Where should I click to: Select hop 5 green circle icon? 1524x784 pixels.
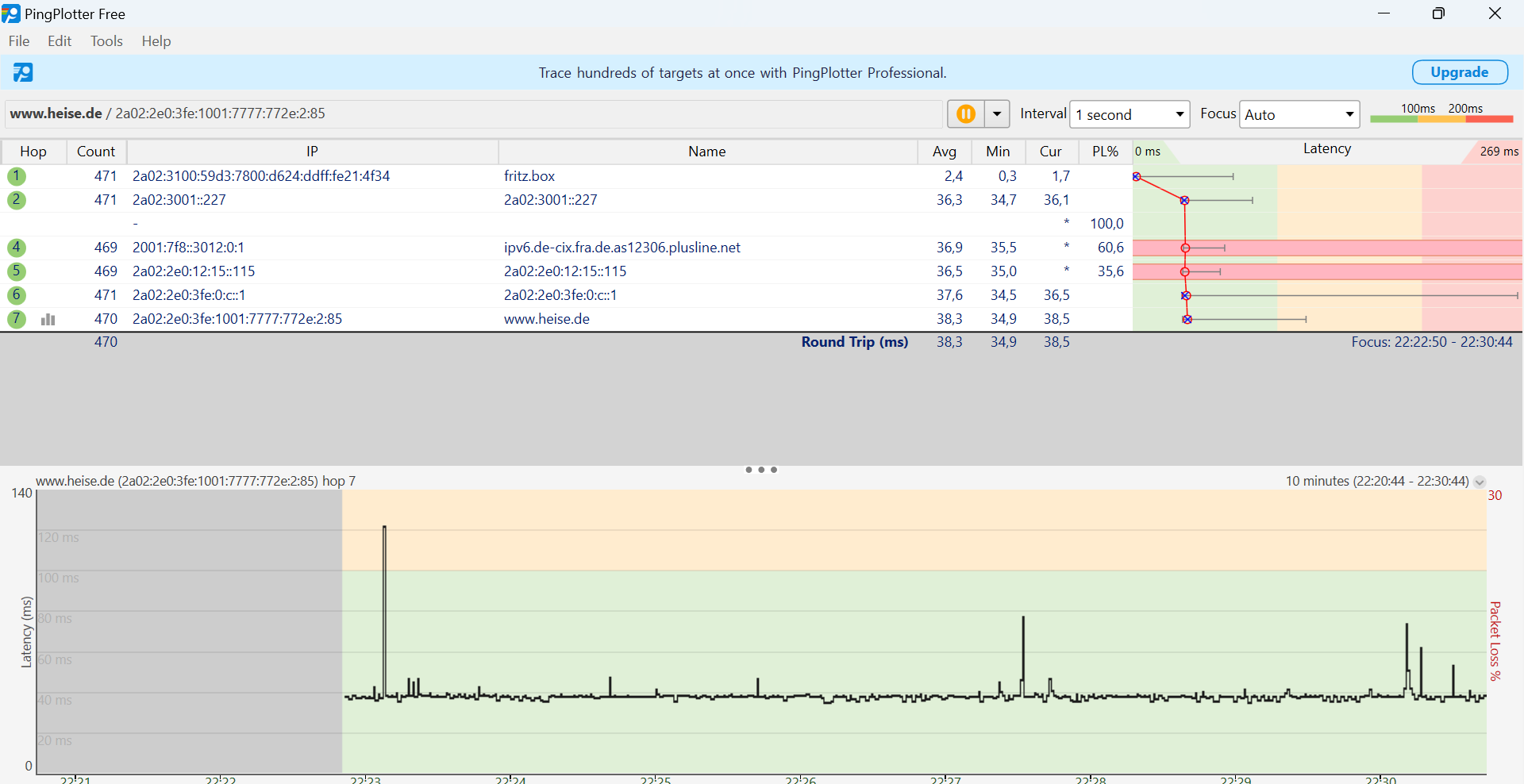click(17, 271)
